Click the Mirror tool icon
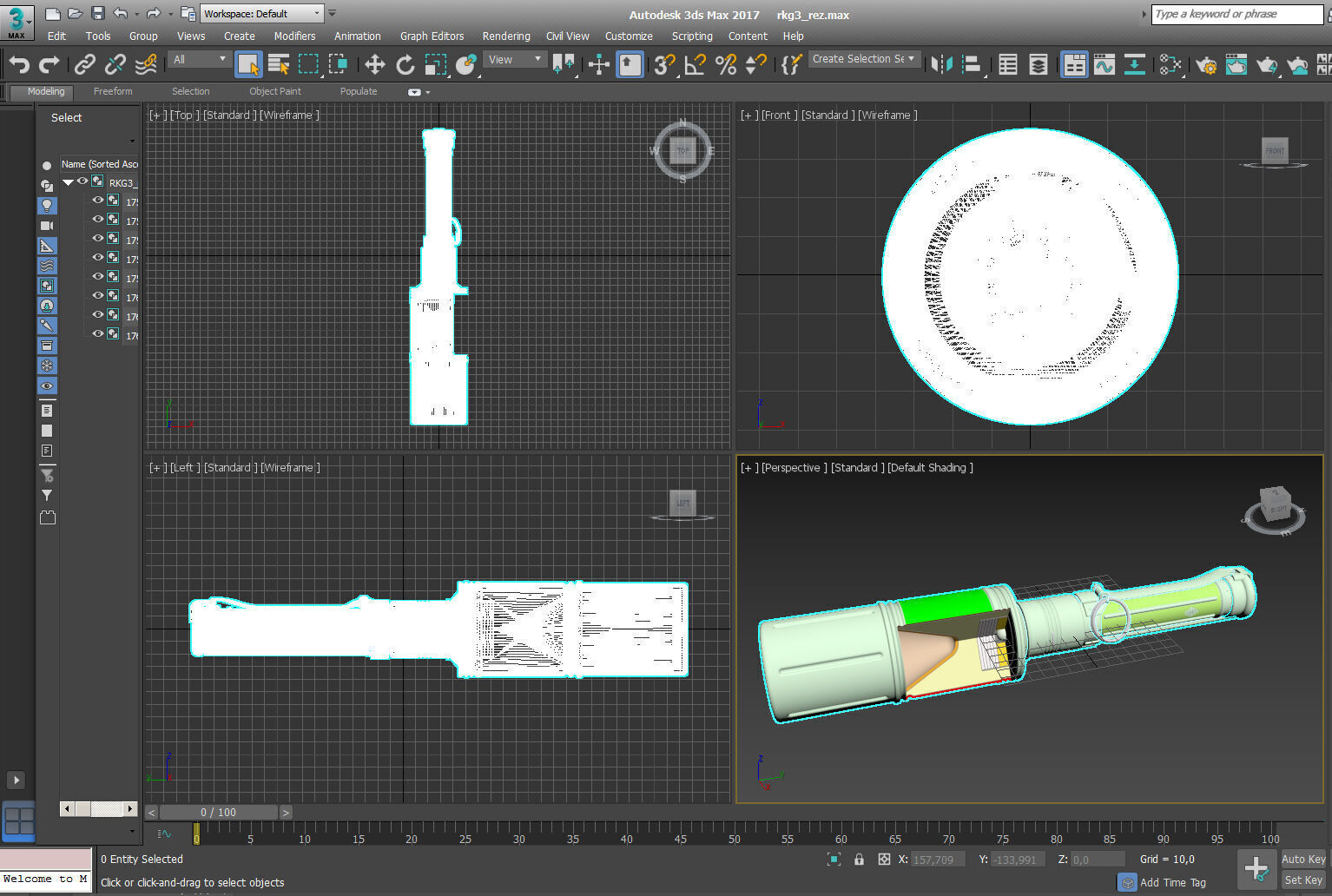Screen dimensions: 1332x896 click(x=941, y=64)
